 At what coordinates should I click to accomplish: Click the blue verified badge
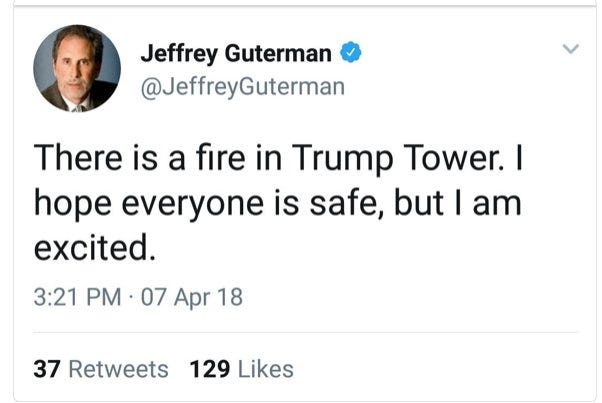pyautogui.click(x=351, y=53)
